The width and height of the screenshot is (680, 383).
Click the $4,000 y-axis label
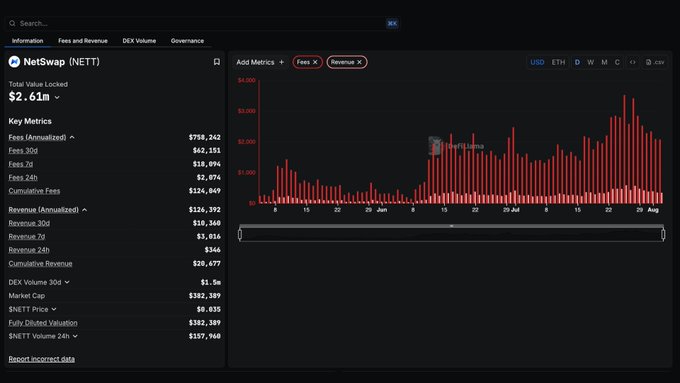click(x=247, y=80)
